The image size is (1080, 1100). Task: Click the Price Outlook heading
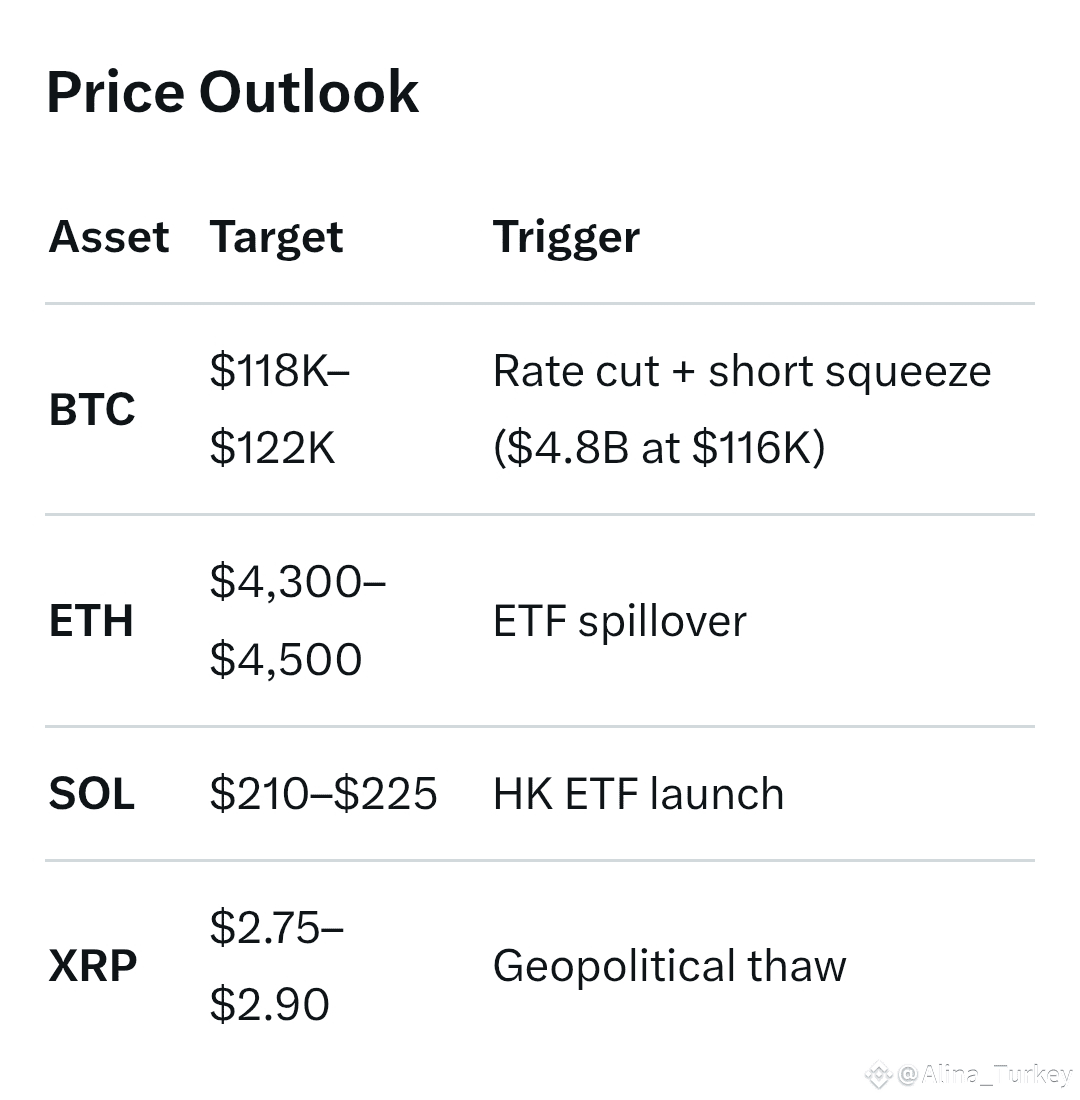click(x=232, y=92)
